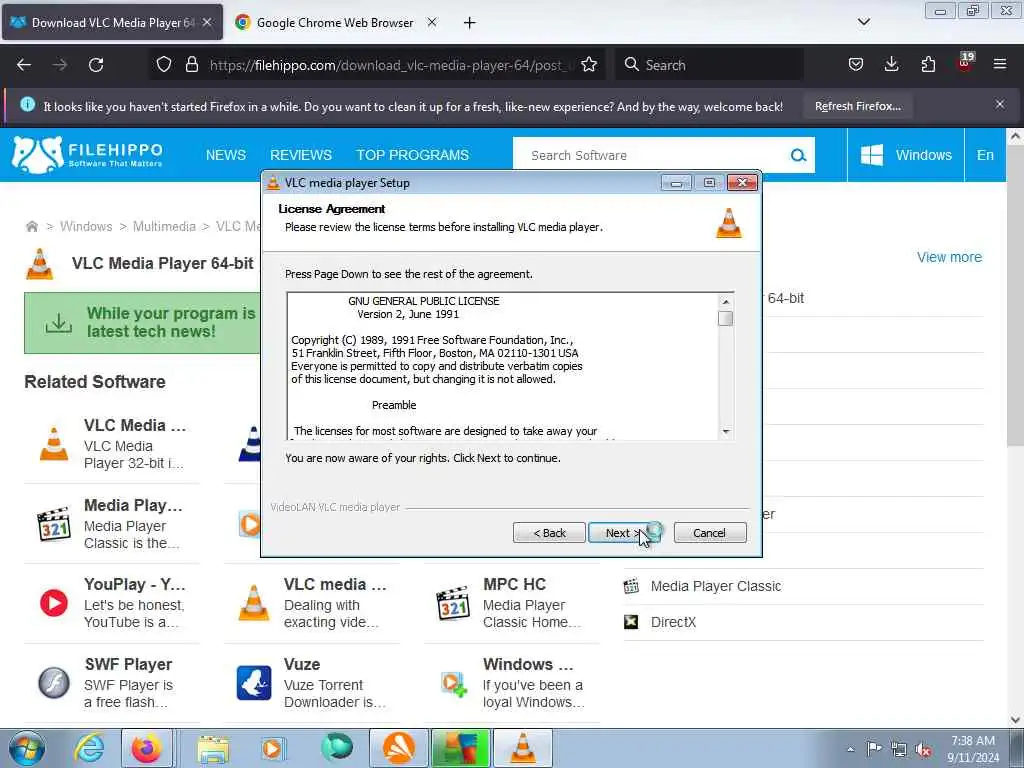Open the Vuze Torrent Downloader icon
The width and height of the screenshot is (1024, 768).
[253, 683]
